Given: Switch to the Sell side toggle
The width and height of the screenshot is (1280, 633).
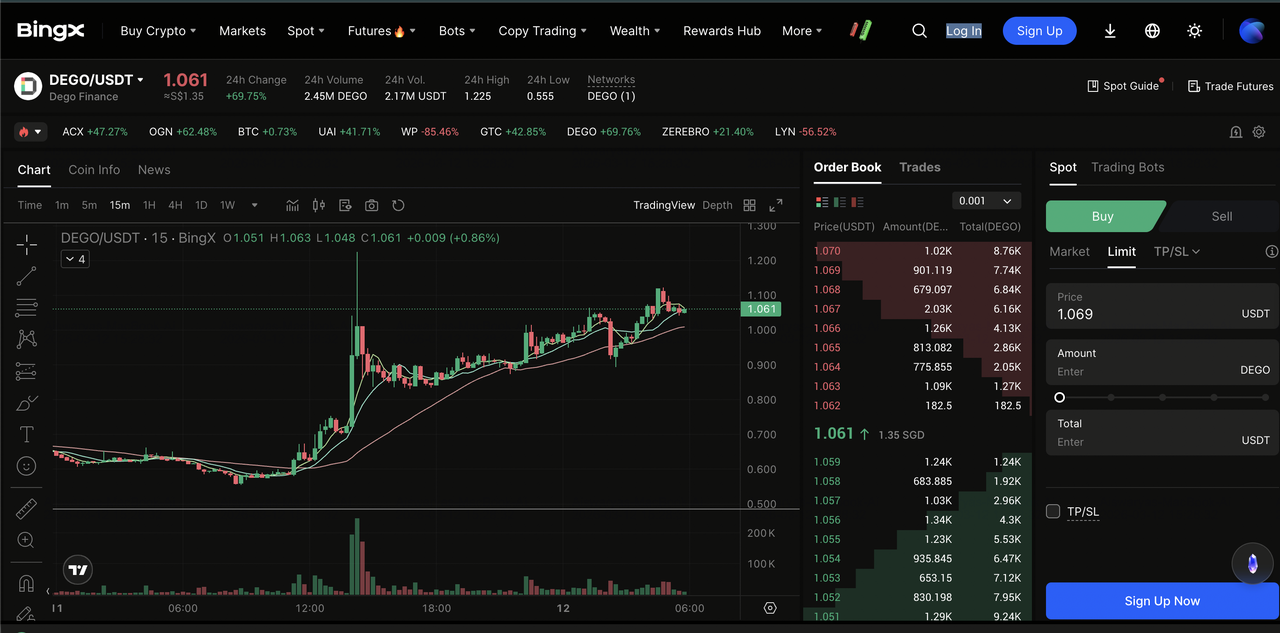Looking at the screenshot, I should (x=1221, y=216).
